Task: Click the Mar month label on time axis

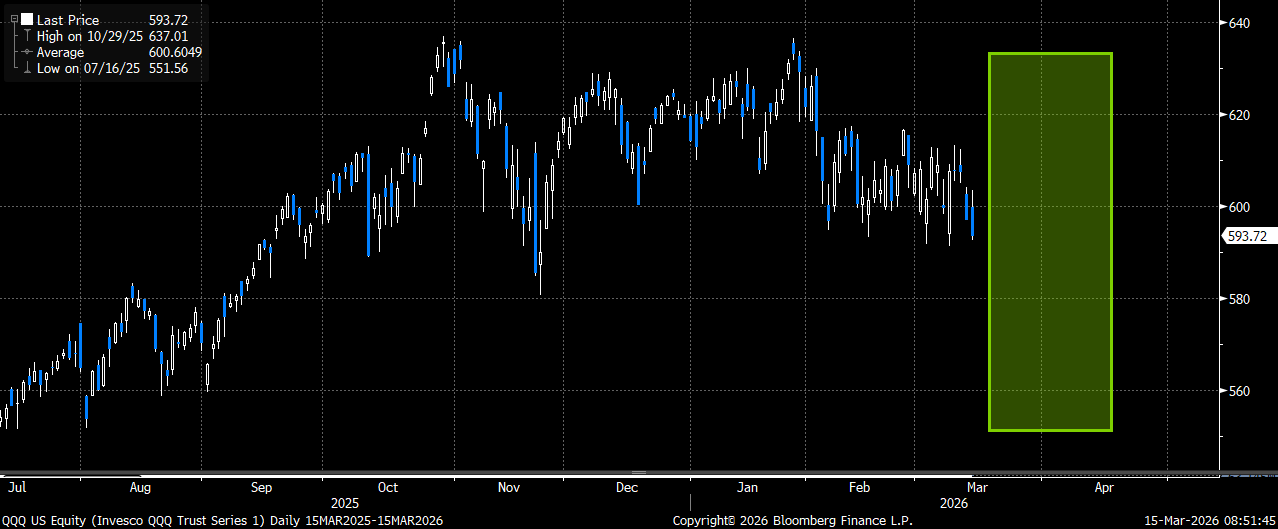Action: (x=978, y=488)
